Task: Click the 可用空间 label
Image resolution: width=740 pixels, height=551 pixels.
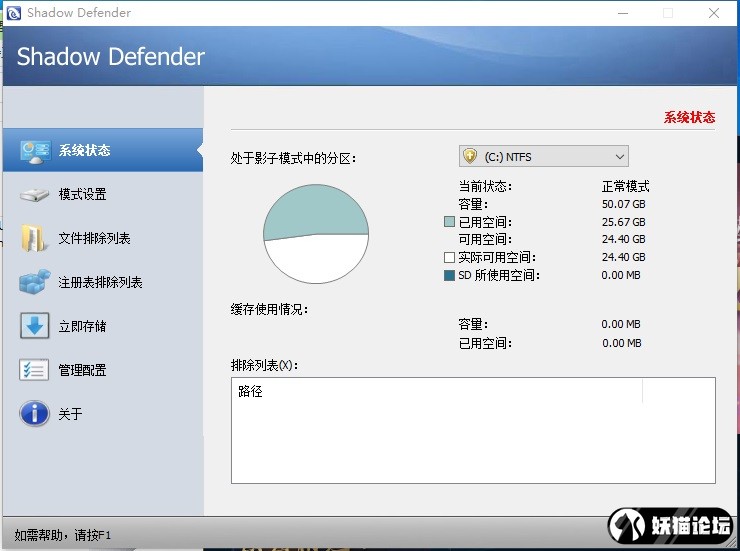Action: 485,239
